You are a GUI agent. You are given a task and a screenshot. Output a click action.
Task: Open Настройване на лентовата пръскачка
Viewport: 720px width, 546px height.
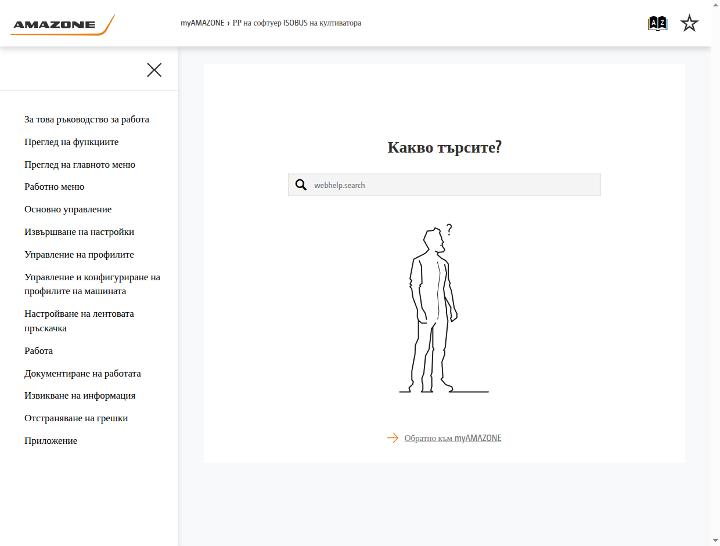point(79,321)
